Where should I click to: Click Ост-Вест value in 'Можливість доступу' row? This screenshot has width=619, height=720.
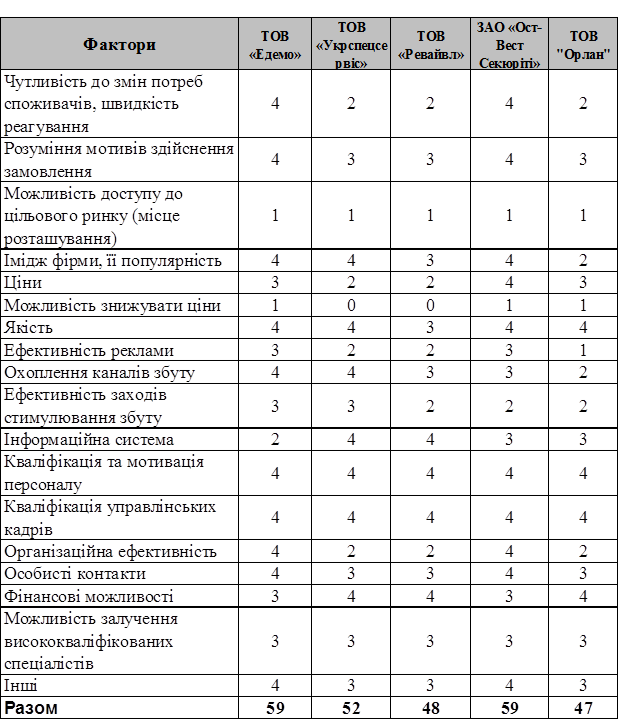click(509, 215)
